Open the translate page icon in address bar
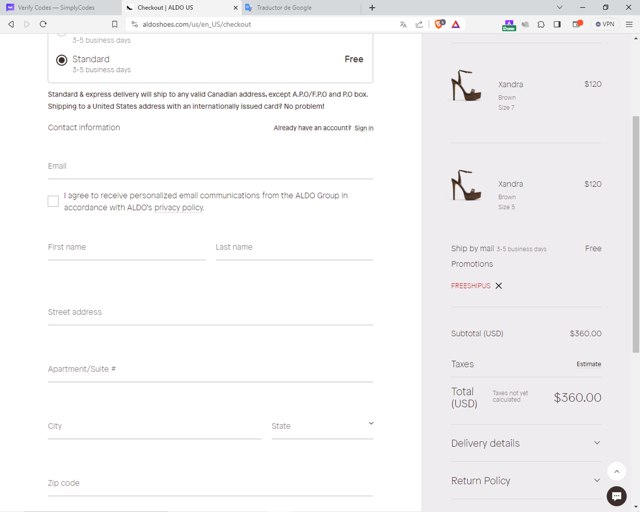This screenshot has width=640, height=512. click(x=403, y=24)
